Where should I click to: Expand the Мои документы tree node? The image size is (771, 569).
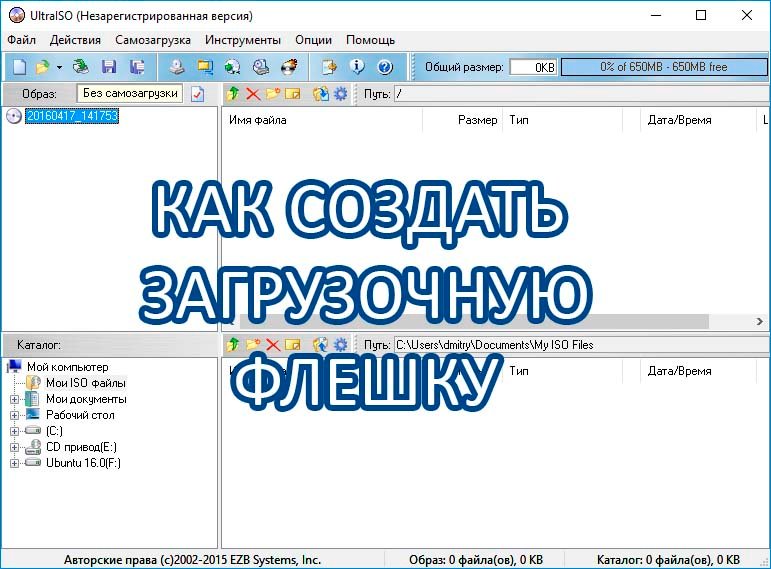14,399
